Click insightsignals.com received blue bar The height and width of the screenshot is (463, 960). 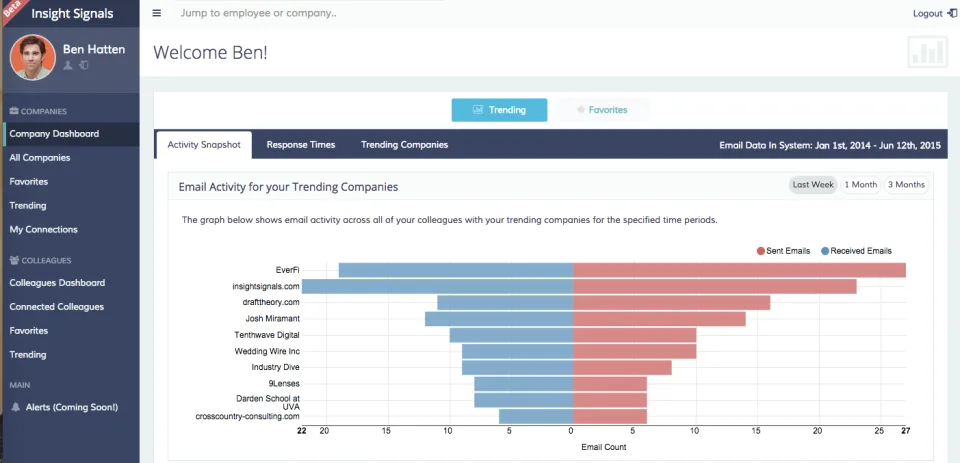[437, 286]
